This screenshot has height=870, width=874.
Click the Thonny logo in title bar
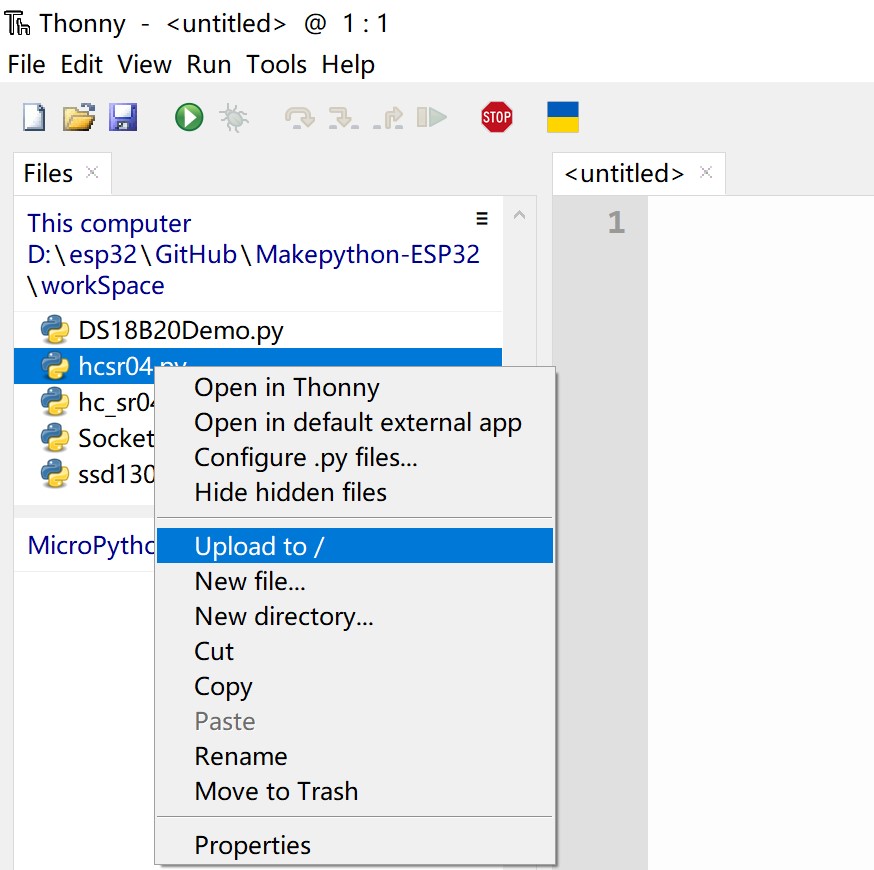(17, 23)
